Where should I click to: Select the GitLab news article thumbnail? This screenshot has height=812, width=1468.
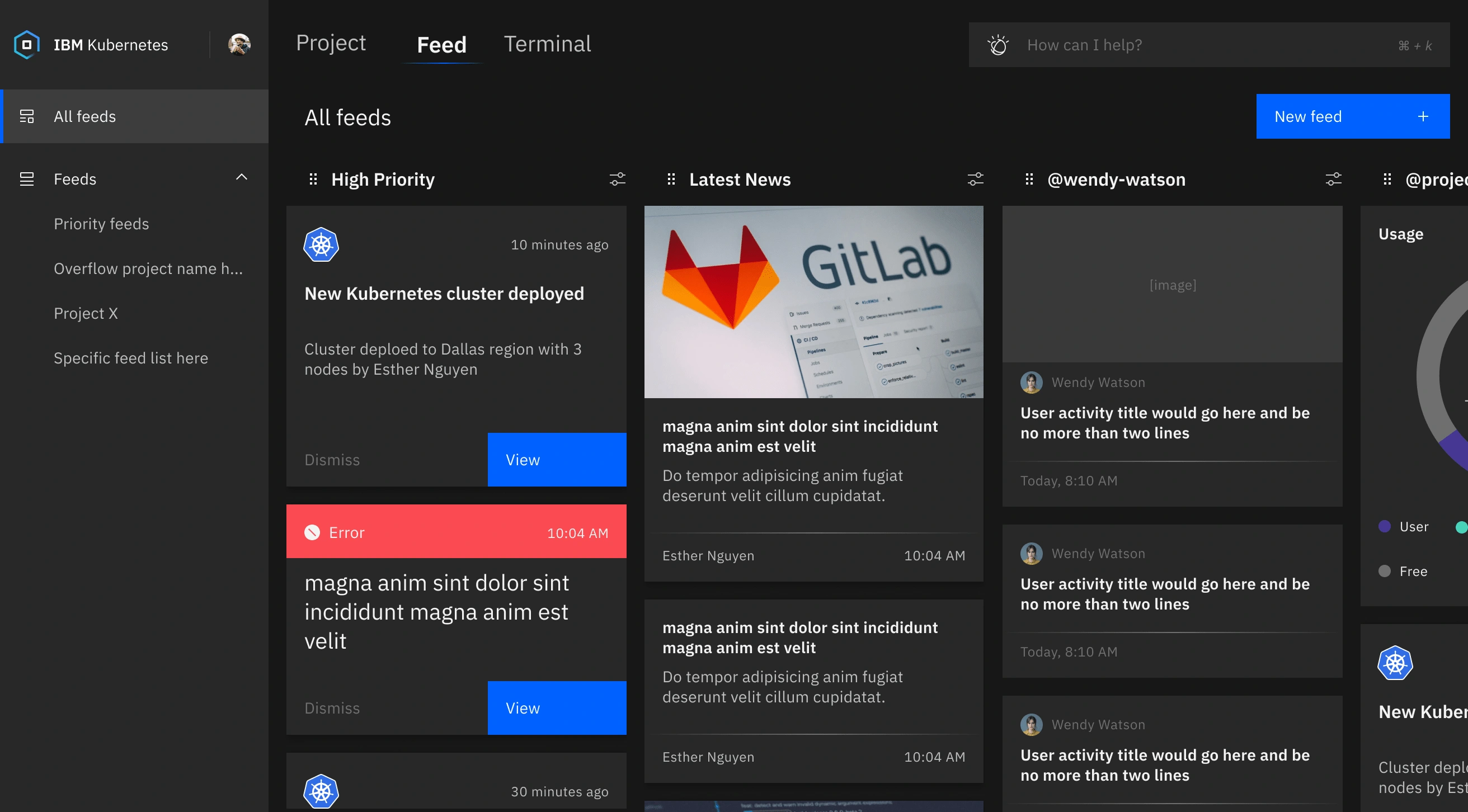click(813, 302)
